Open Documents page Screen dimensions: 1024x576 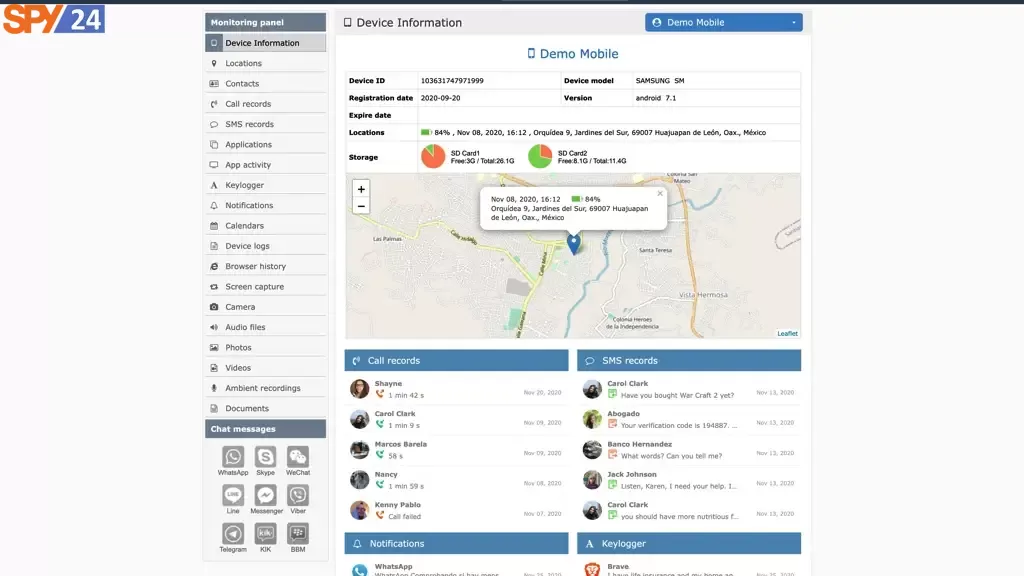pos(265,408)
